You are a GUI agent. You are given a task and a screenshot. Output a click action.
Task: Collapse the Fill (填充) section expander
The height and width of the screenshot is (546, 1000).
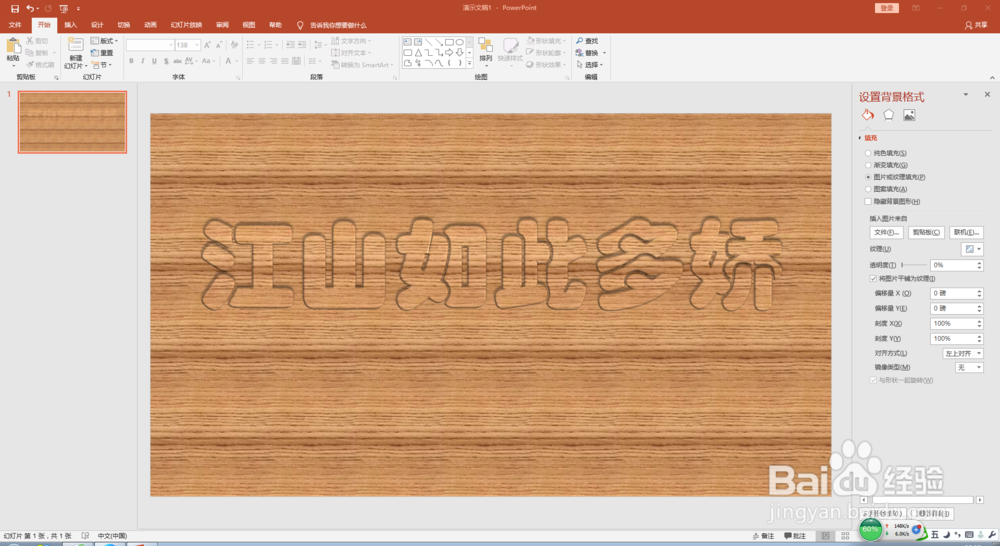pos(860,138)
